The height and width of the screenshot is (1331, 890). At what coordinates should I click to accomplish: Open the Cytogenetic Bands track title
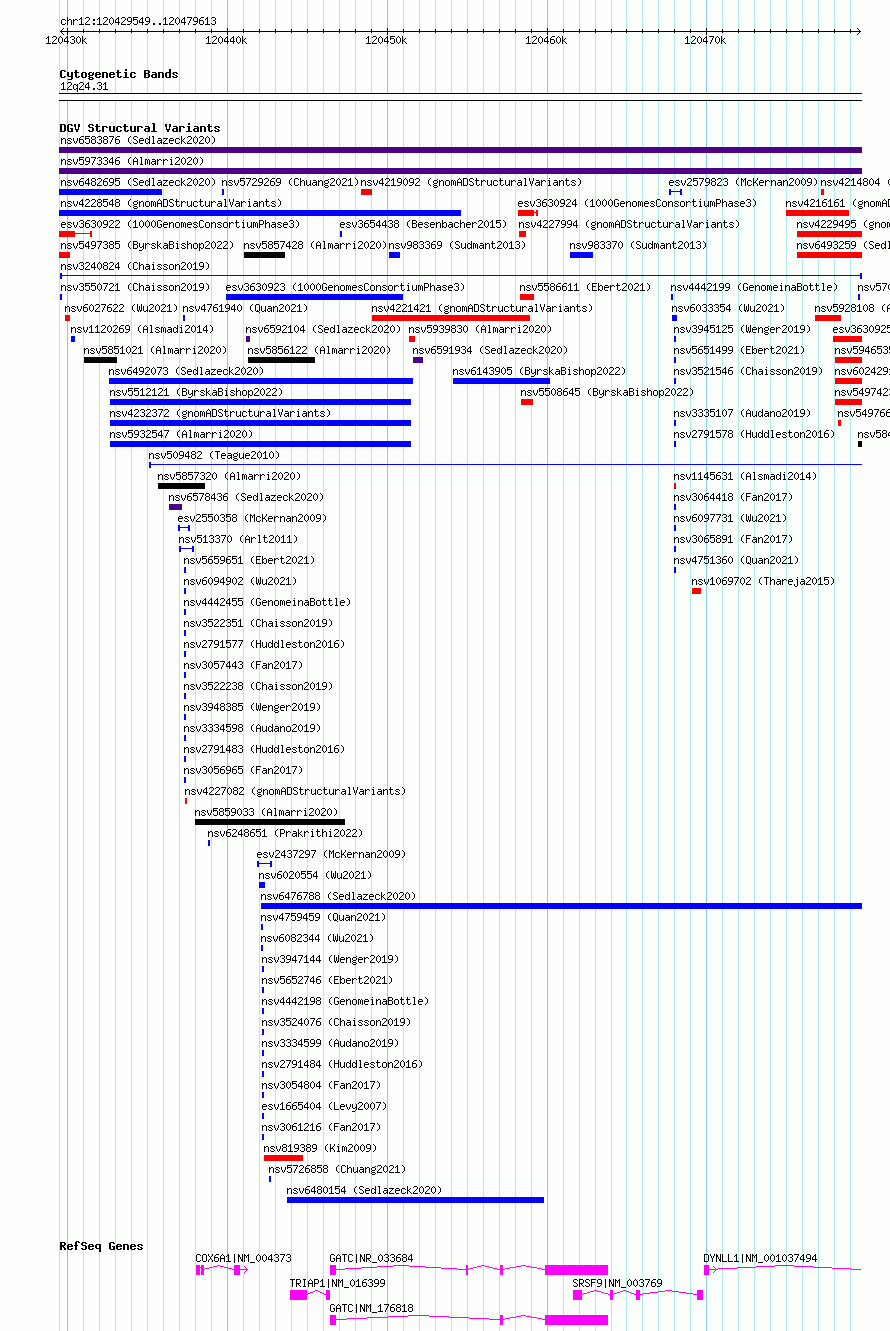[119, 74]
